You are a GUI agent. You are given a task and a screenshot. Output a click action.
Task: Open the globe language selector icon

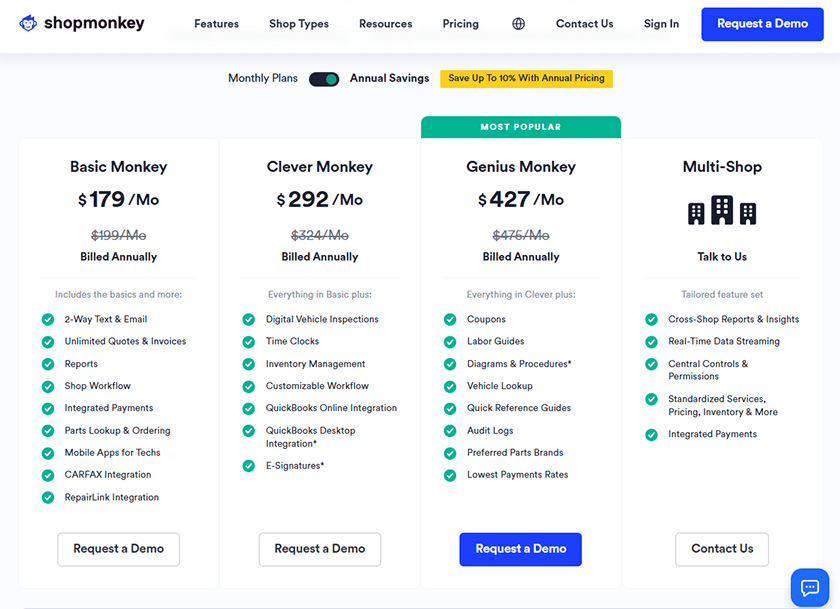coord(518,24)
